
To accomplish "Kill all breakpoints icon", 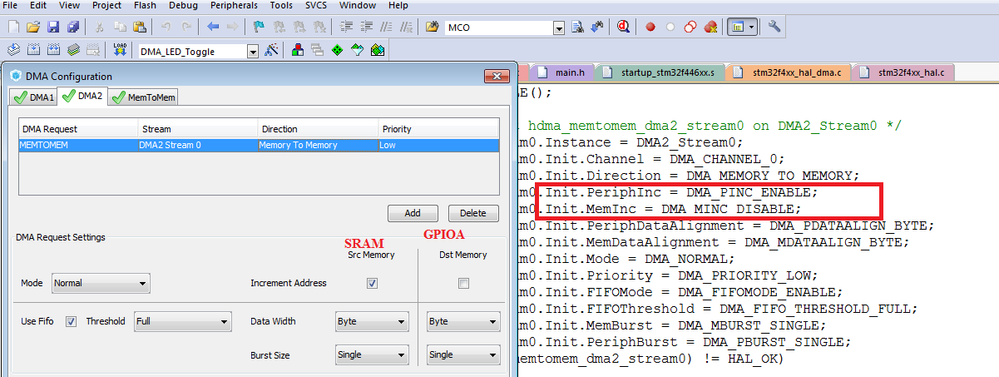I will 710,27.
